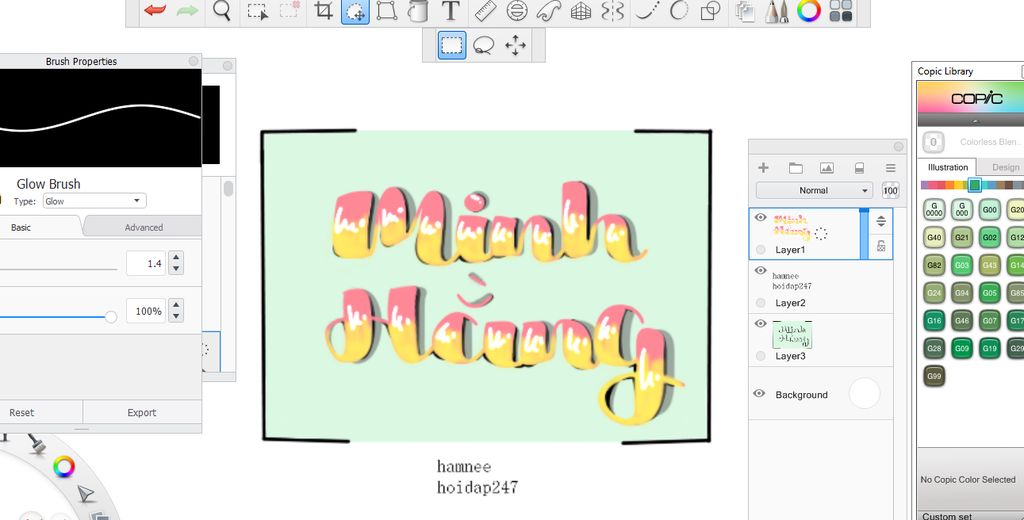This screenshot has height=520, width=1024.
Task: Click the round marker beside Layer2 name
Action: [x=760, y=302]
